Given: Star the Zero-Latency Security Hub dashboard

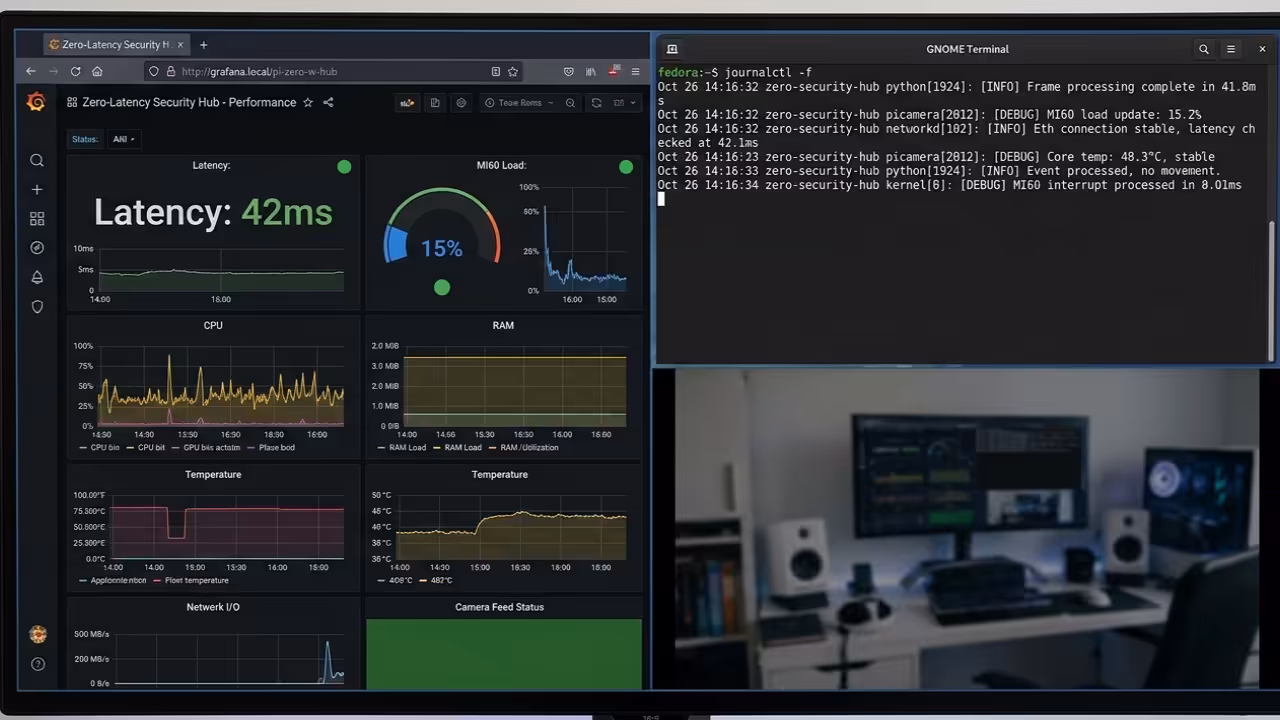Looking at the screenshot, I should coord(309,102).
